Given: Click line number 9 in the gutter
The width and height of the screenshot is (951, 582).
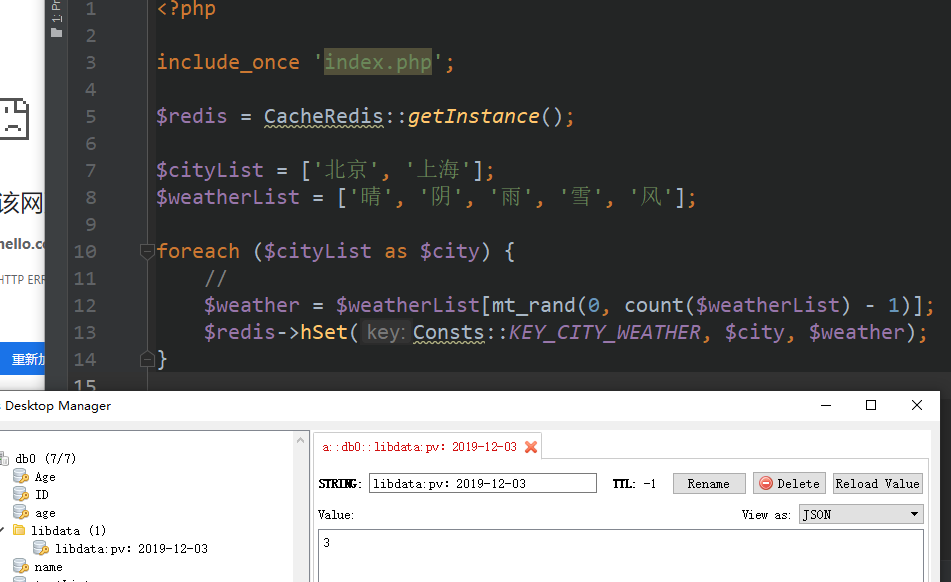Looking at the screenshot, I should [90, 224].
